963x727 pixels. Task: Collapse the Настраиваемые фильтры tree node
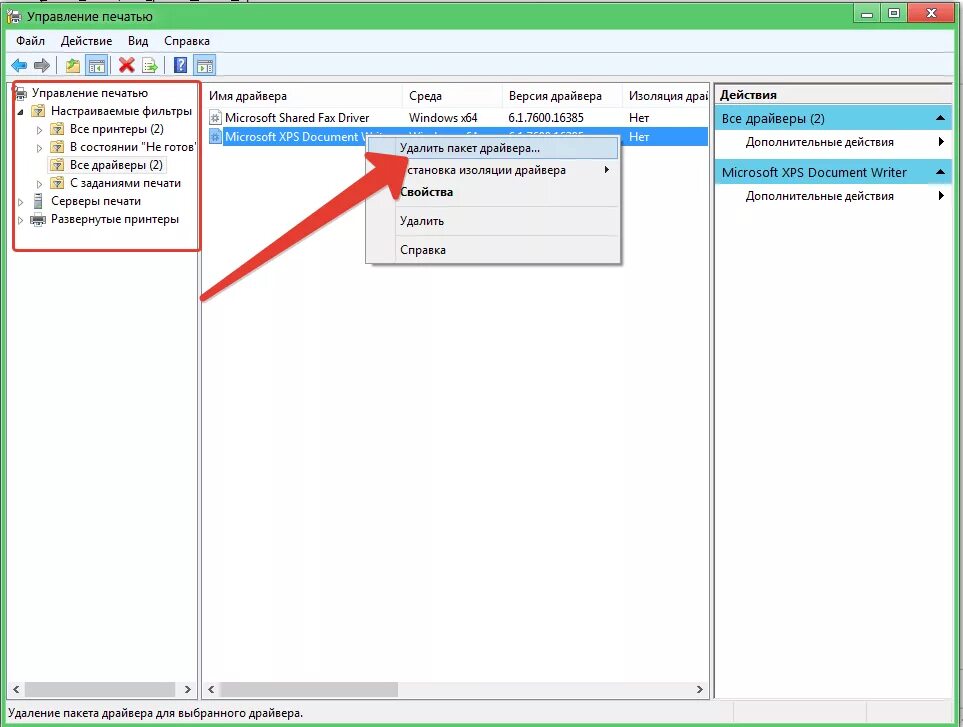coord(20,112)
